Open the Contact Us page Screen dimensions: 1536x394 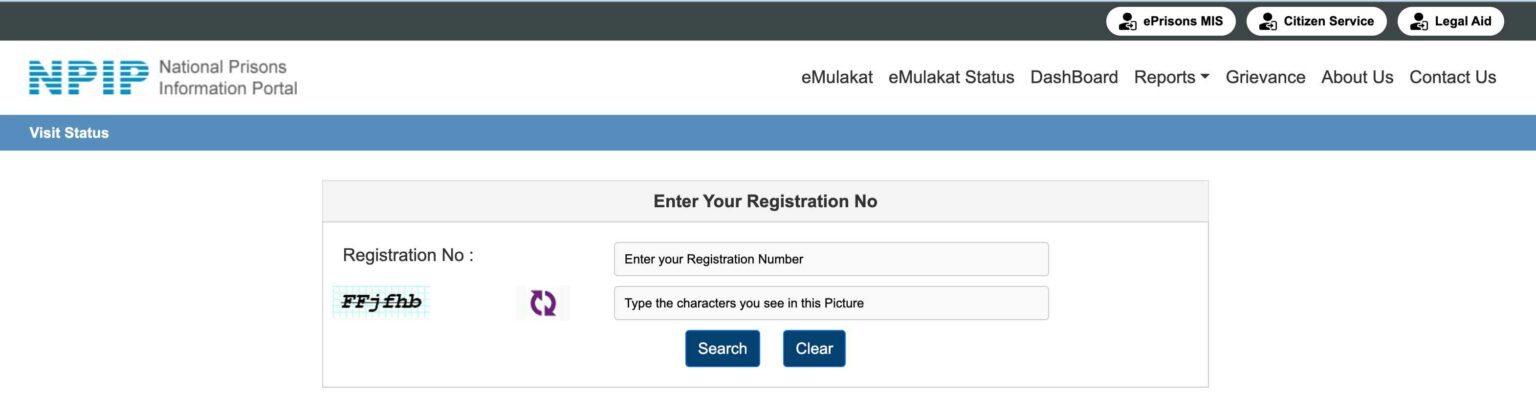pos(1453,77)
